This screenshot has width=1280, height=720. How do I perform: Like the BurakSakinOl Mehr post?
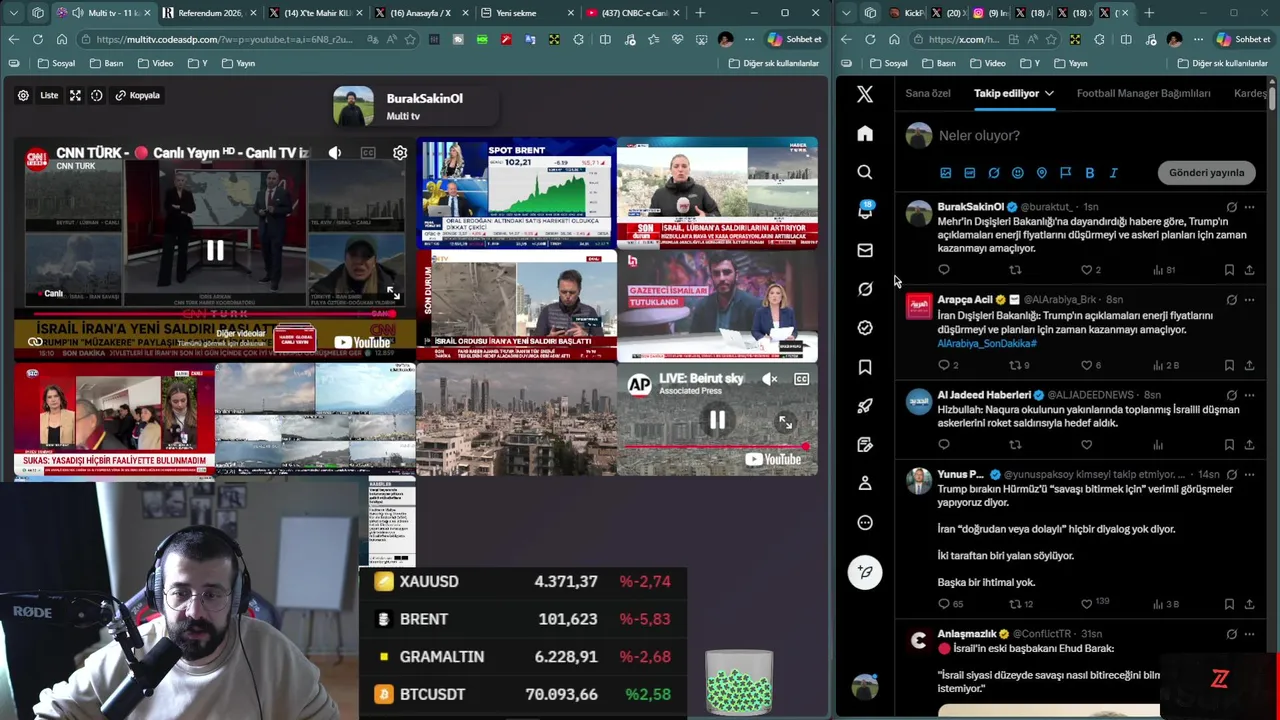1087,270
